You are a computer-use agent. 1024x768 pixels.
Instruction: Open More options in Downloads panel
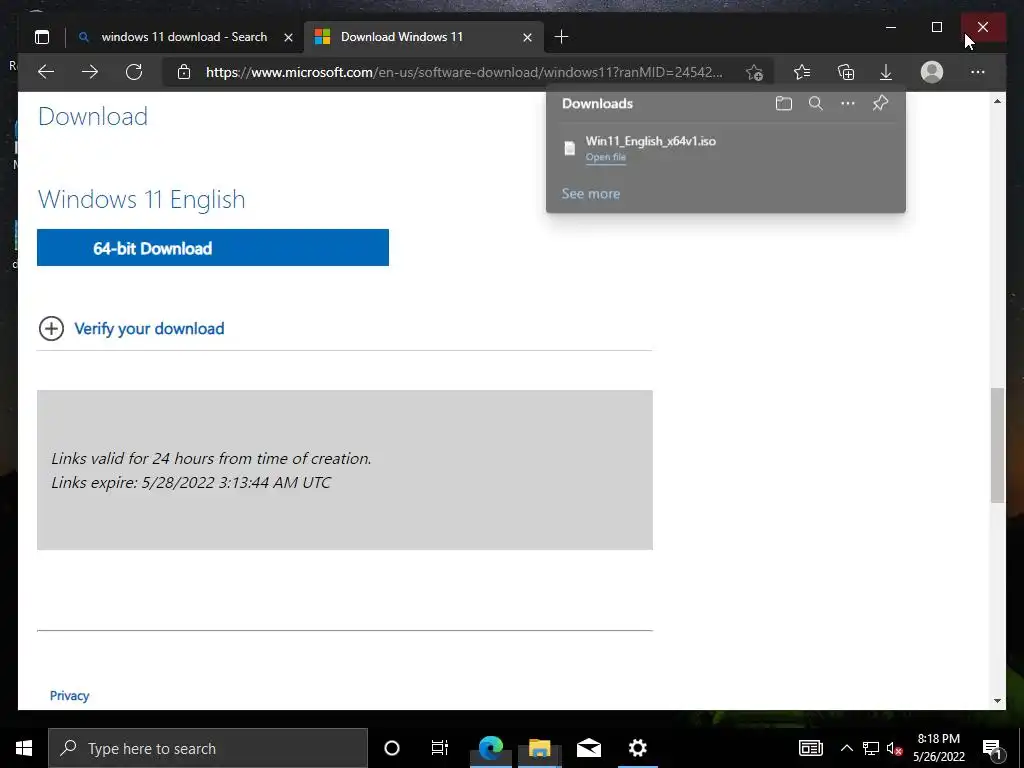coord(848,103)
